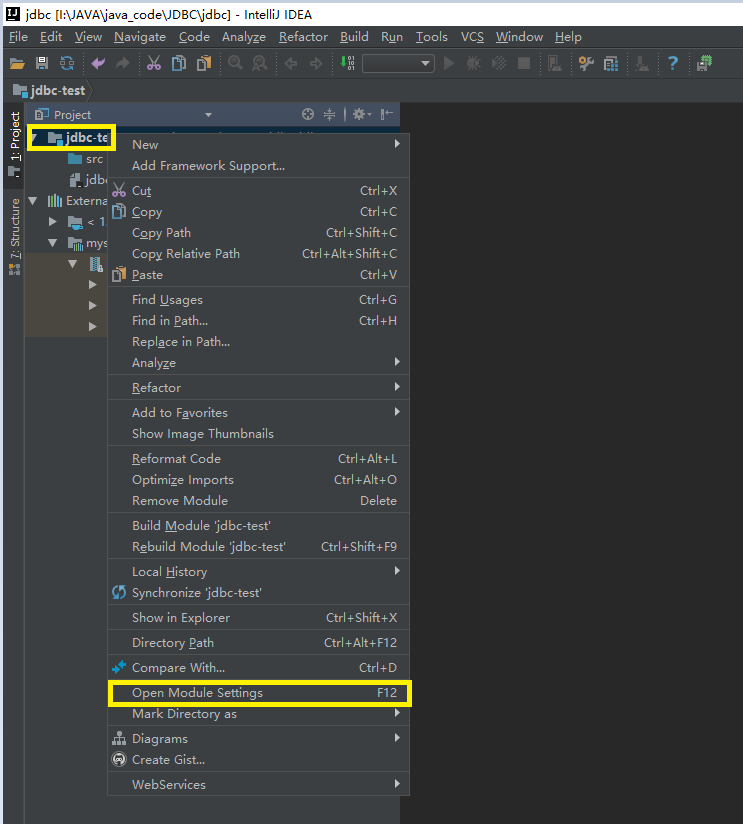Expand the Local History submenu
Image resolution: width=743 pixels, height=824 pixels.
[258, 572]
